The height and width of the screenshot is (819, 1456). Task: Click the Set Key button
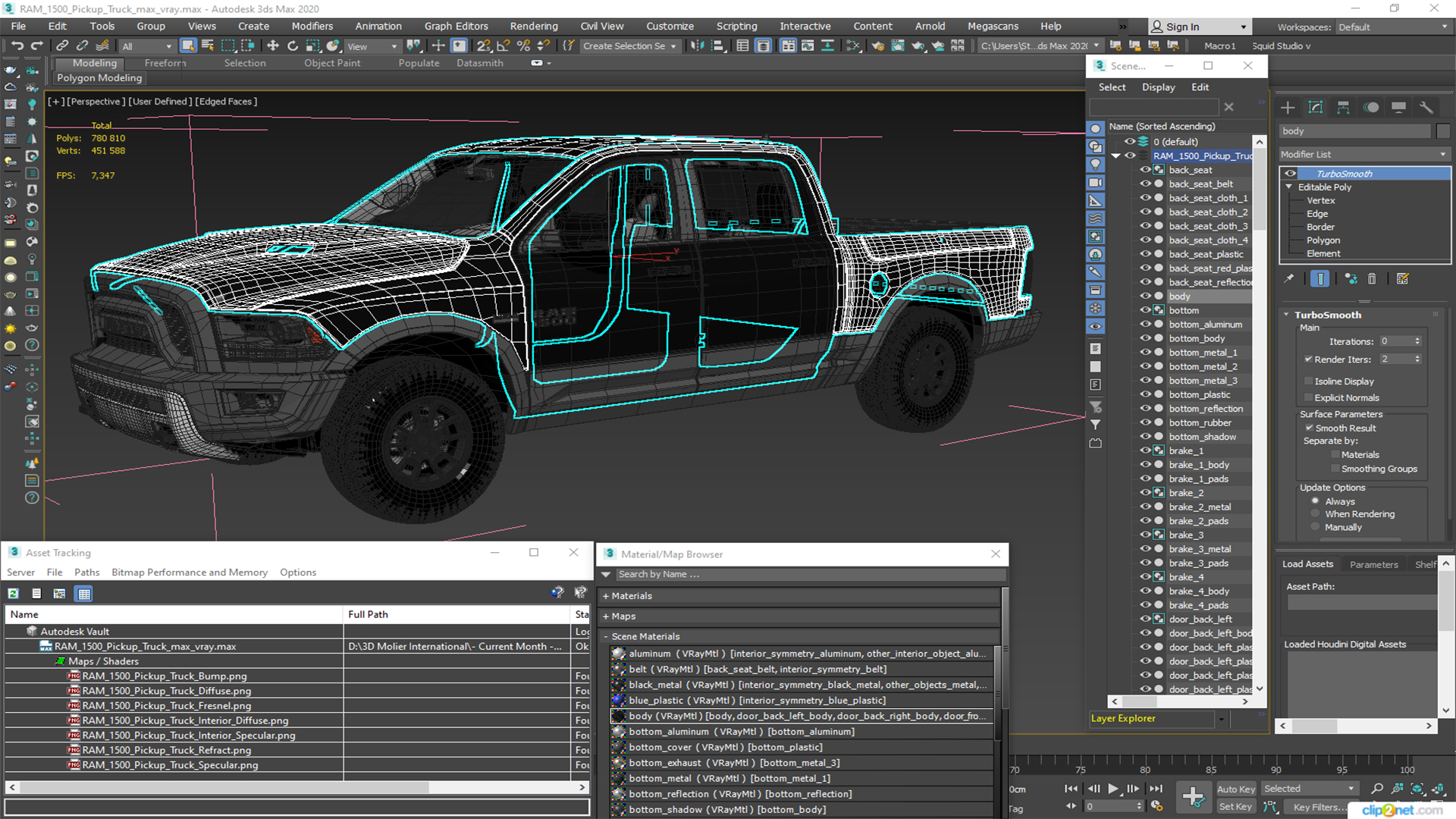point(1235,807)
